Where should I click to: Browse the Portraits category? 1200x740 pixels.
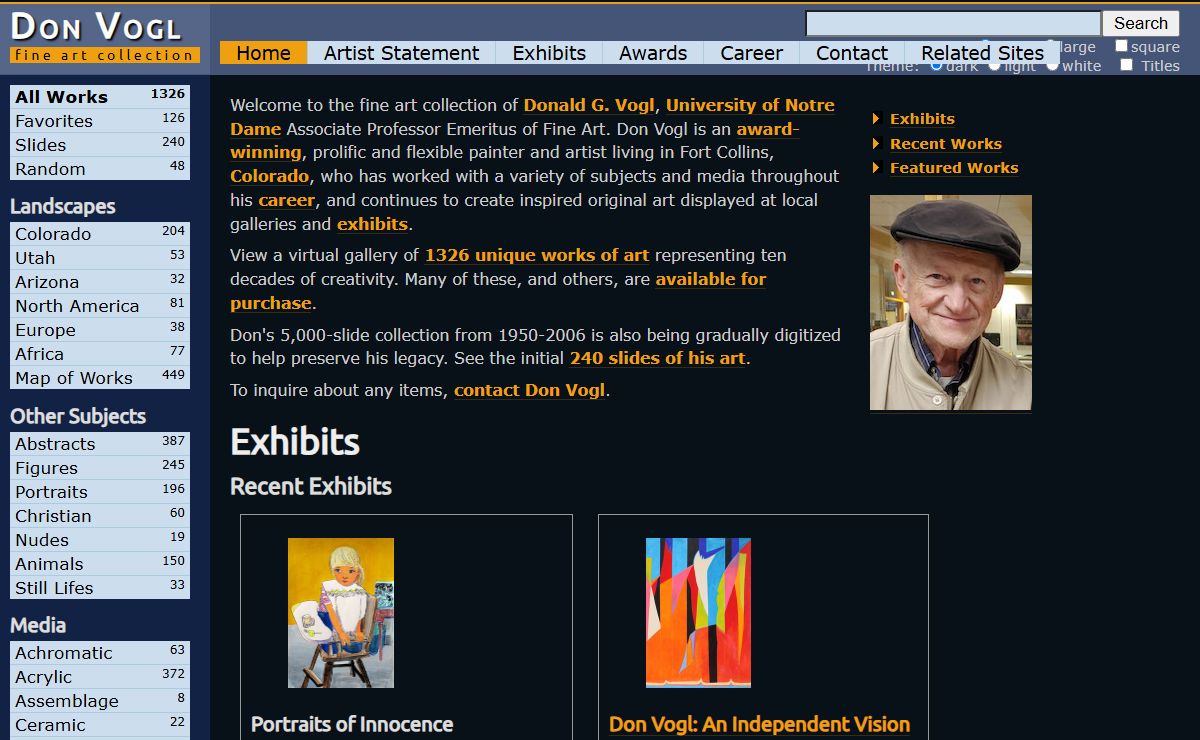pyautogui.click(x=100, y=492)
